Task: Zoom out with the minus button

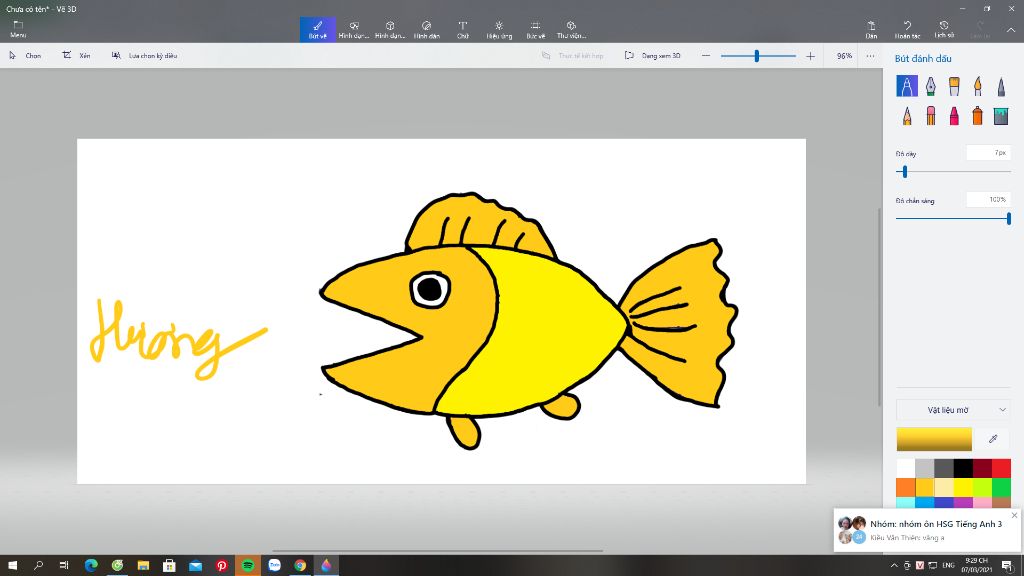Action: (x=705, y=56)
